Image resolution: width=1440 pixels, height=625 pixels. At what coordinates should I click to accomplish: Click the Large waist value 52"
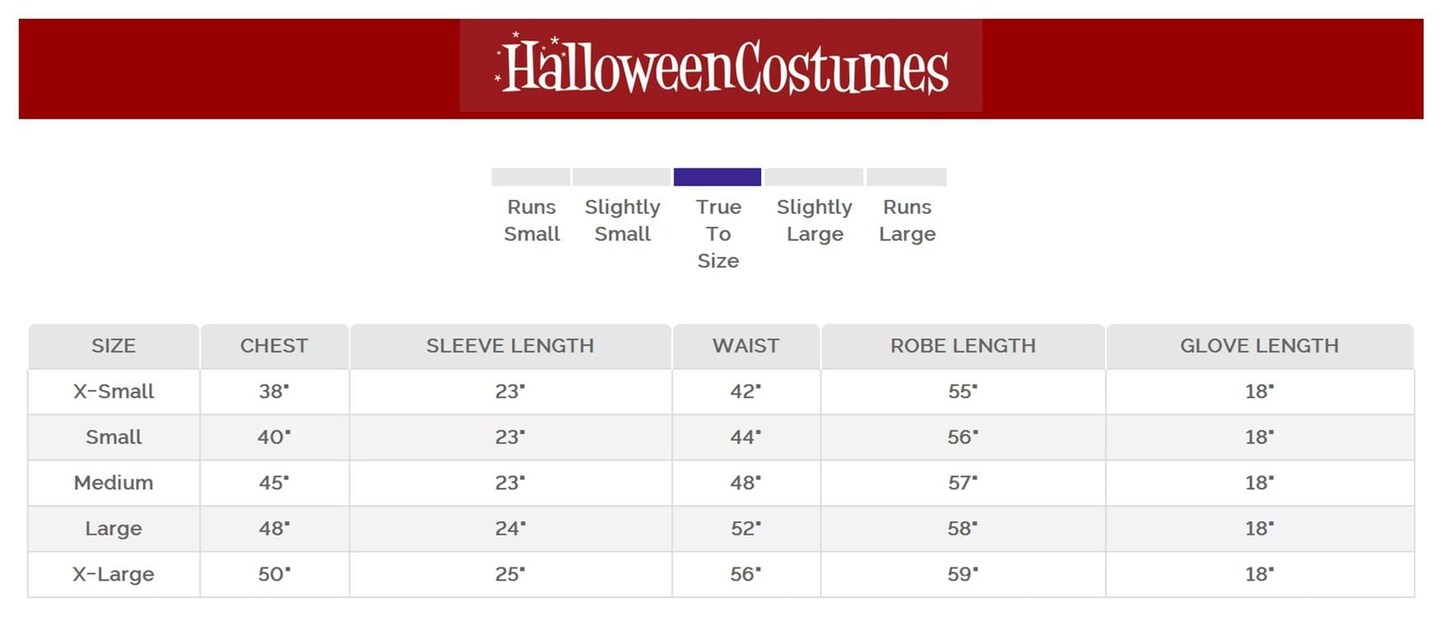(x=746, y=529)
